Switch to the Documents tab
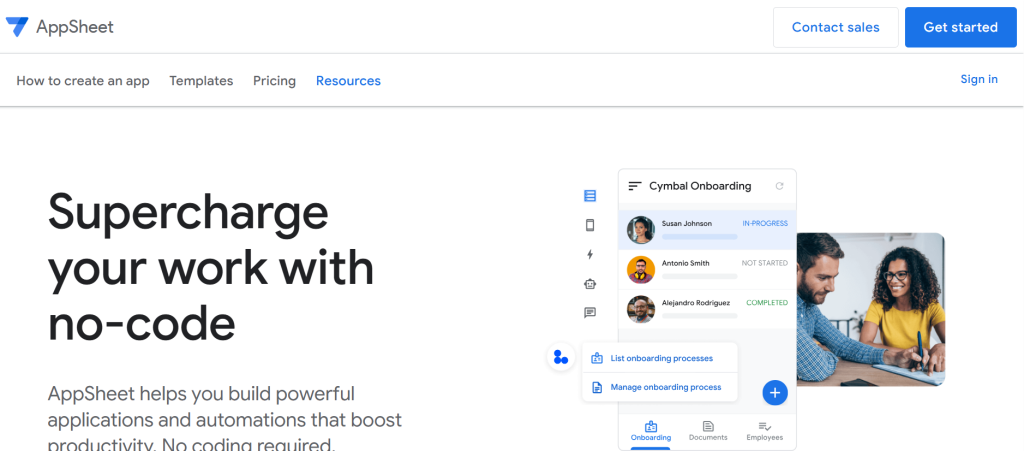 (x=708, y=432)
